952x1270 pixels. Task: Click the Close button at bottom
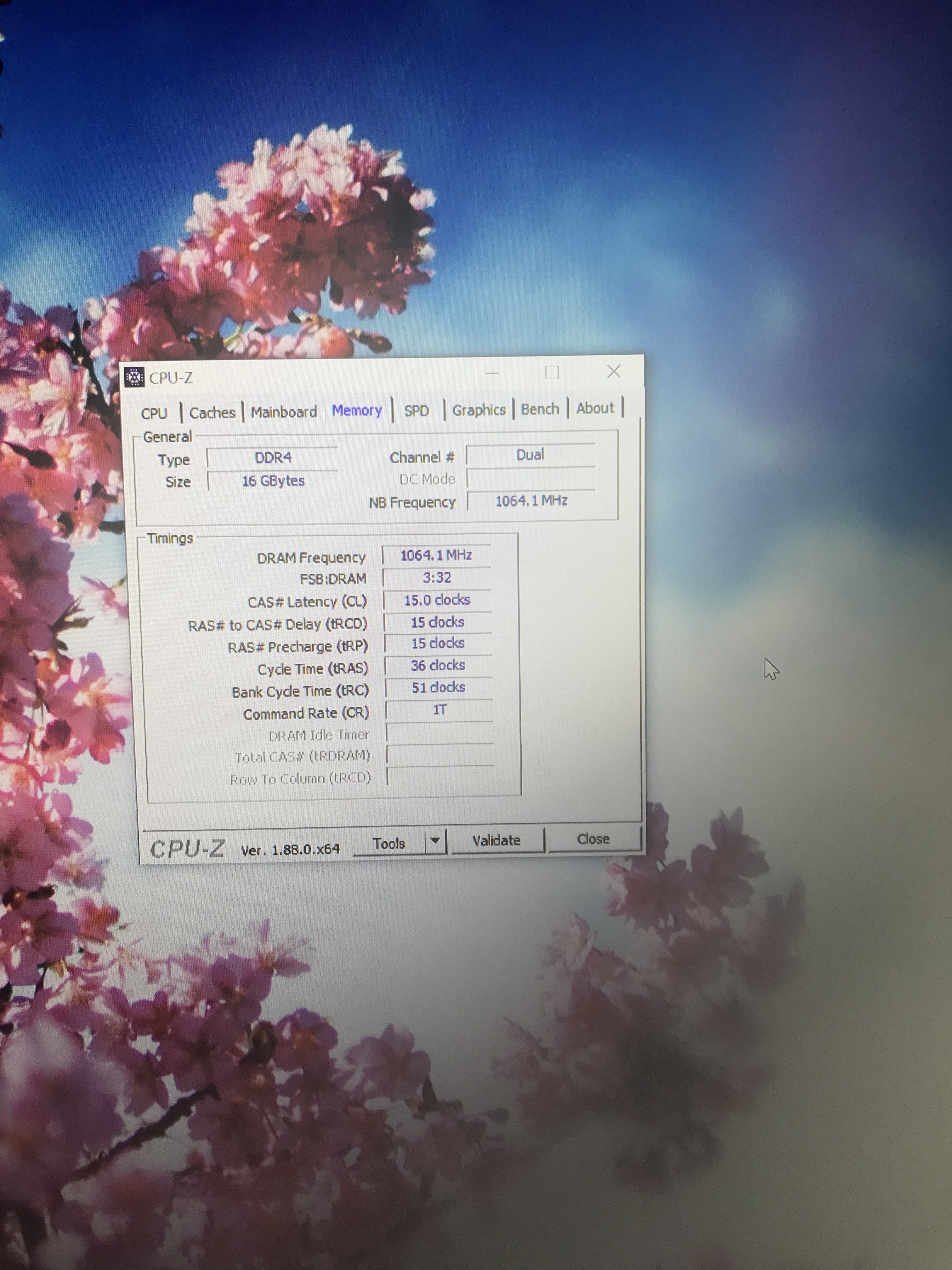pos(593,839)
